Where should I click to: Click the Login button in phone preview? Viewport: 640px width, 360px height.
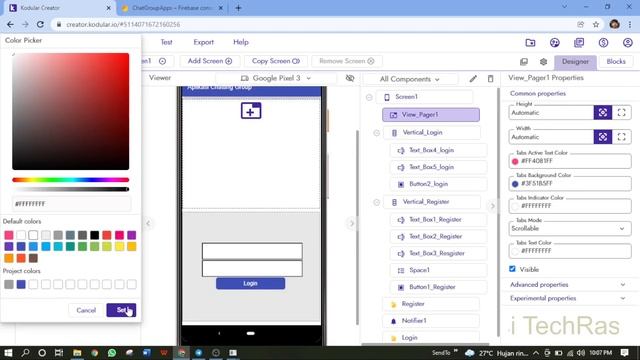[x=250, y=283]
